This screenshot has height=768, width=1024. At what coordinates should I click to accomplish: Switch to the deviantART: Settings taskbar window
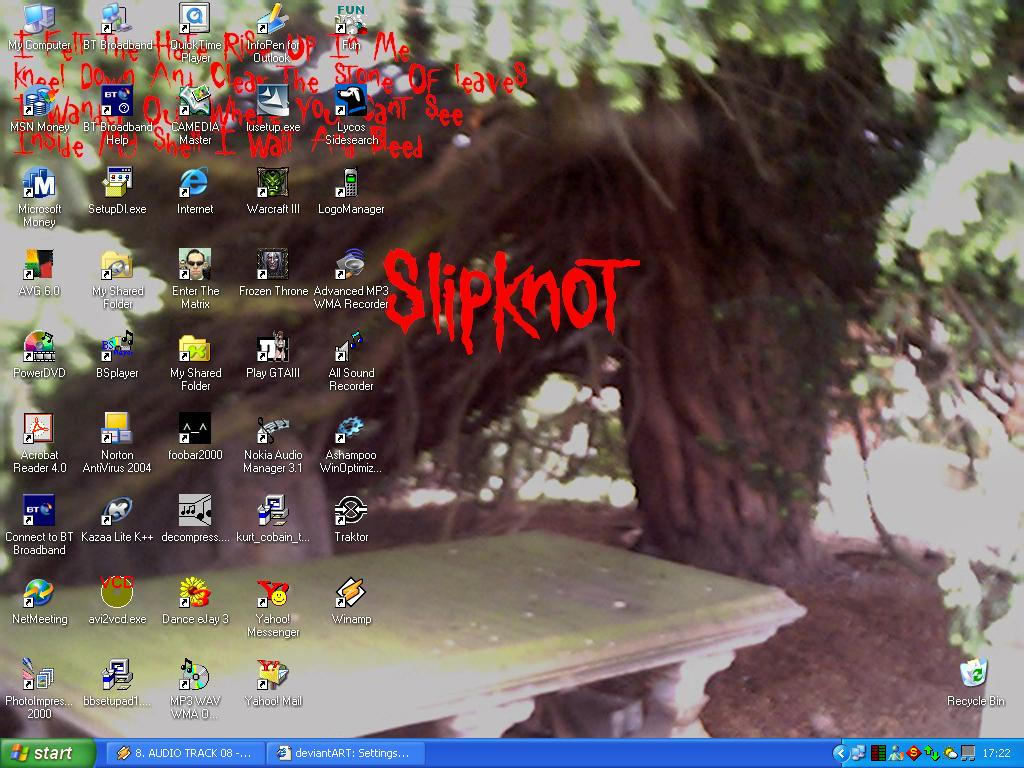tap(346, 754)
